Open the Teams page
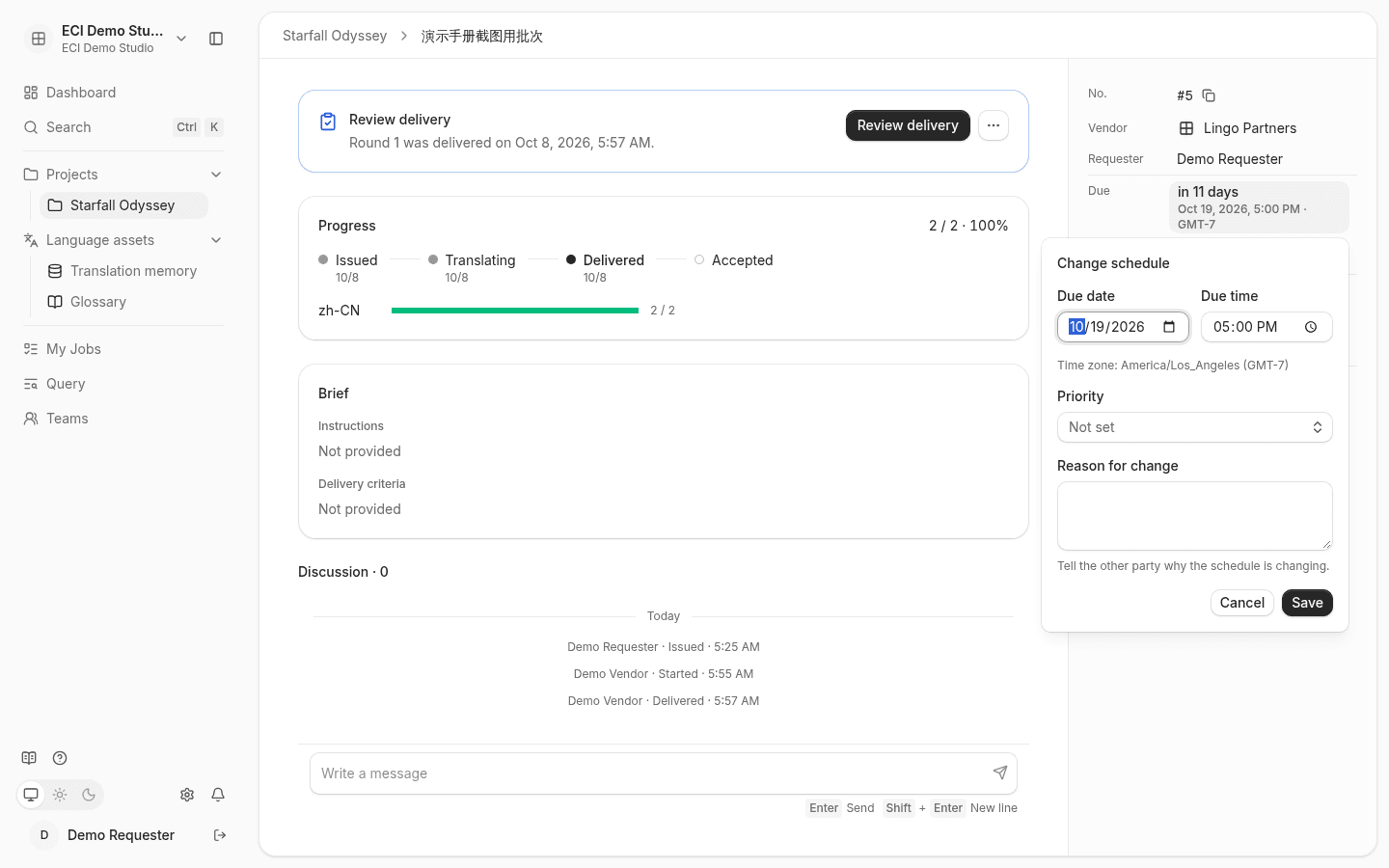Image resolution: width=1389 pixels, height=868 pixels. click(123, 419)
